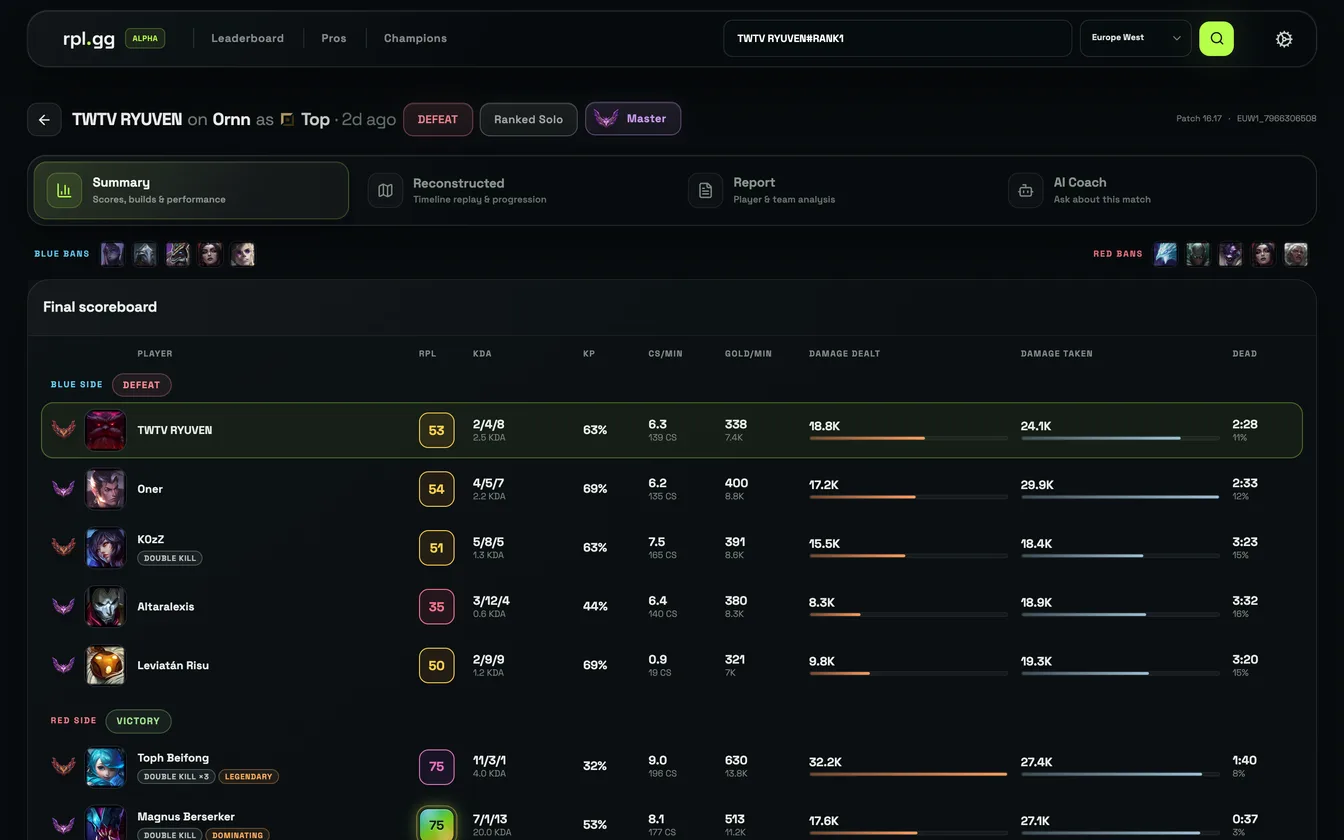The height and width of the screenshot is (840, 1344).
Task: Click TWTV RYUVEN's 18.8K damage dealt bar
Action: pos(908,438)
